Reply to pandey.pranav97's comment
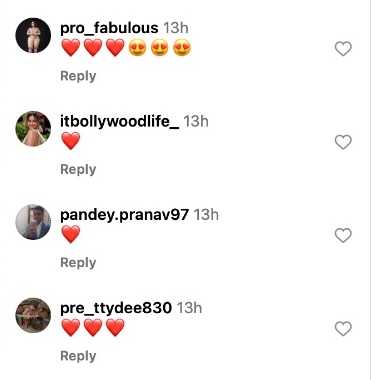371x380 pixels. [78, 263]
